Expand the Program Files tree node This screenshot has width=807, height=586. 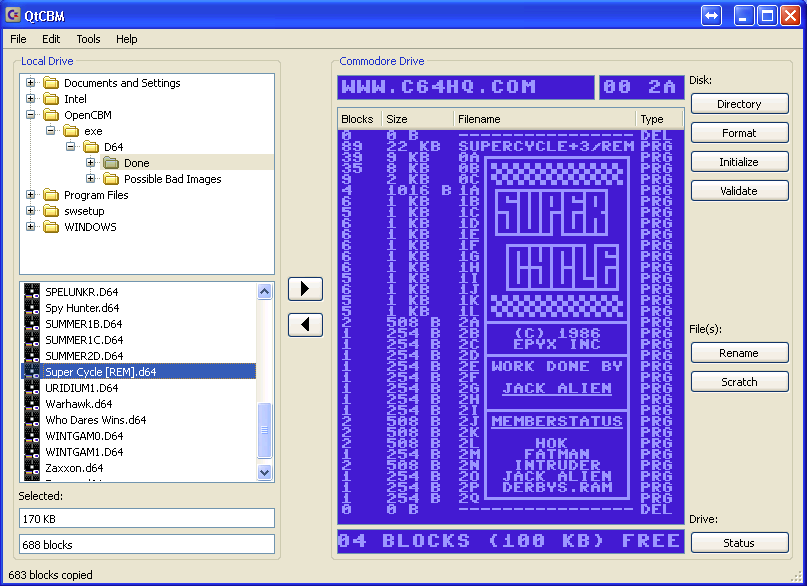(x=30, y=194)
